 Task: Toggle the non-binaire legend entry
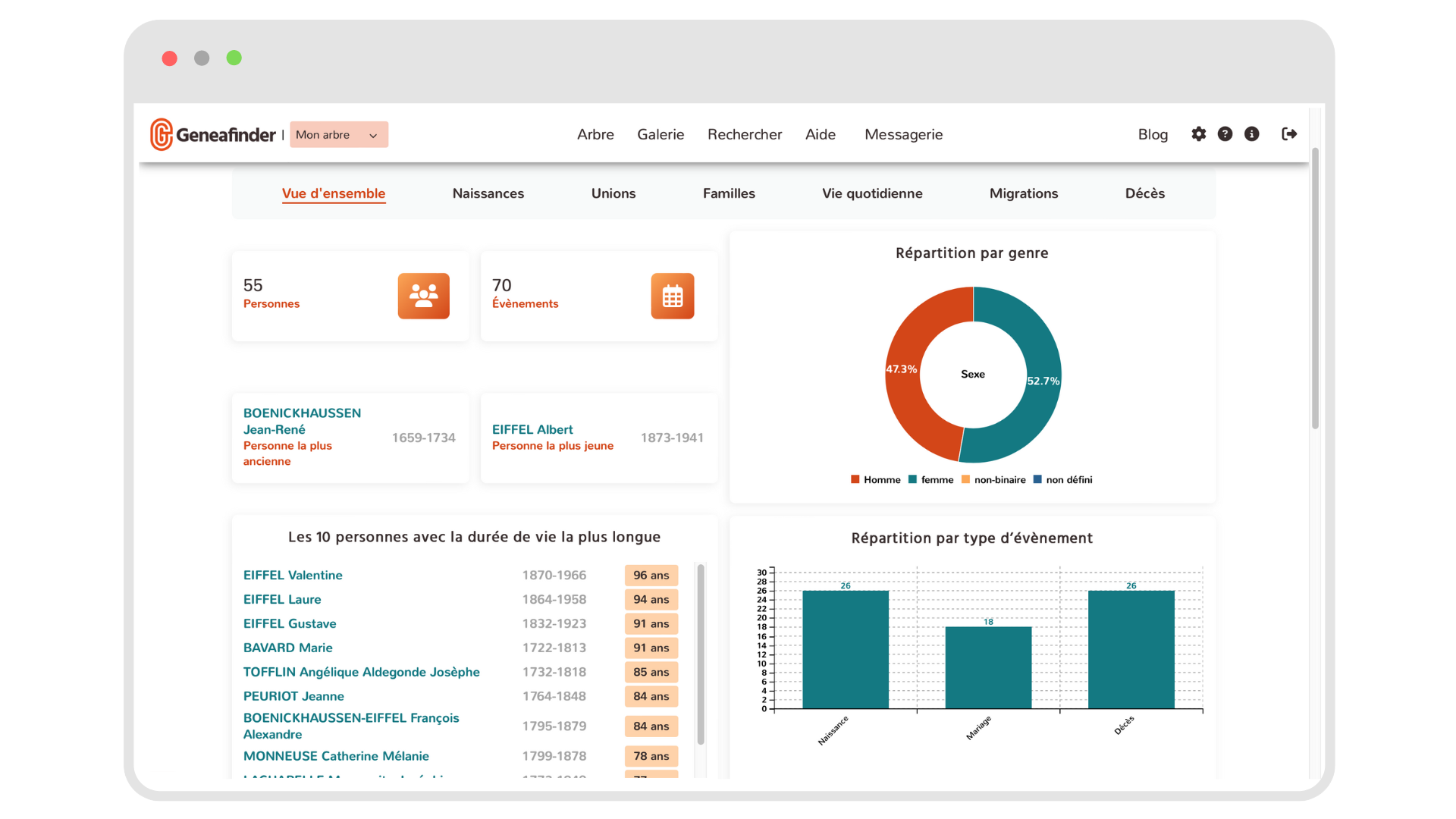click(999, 480)
